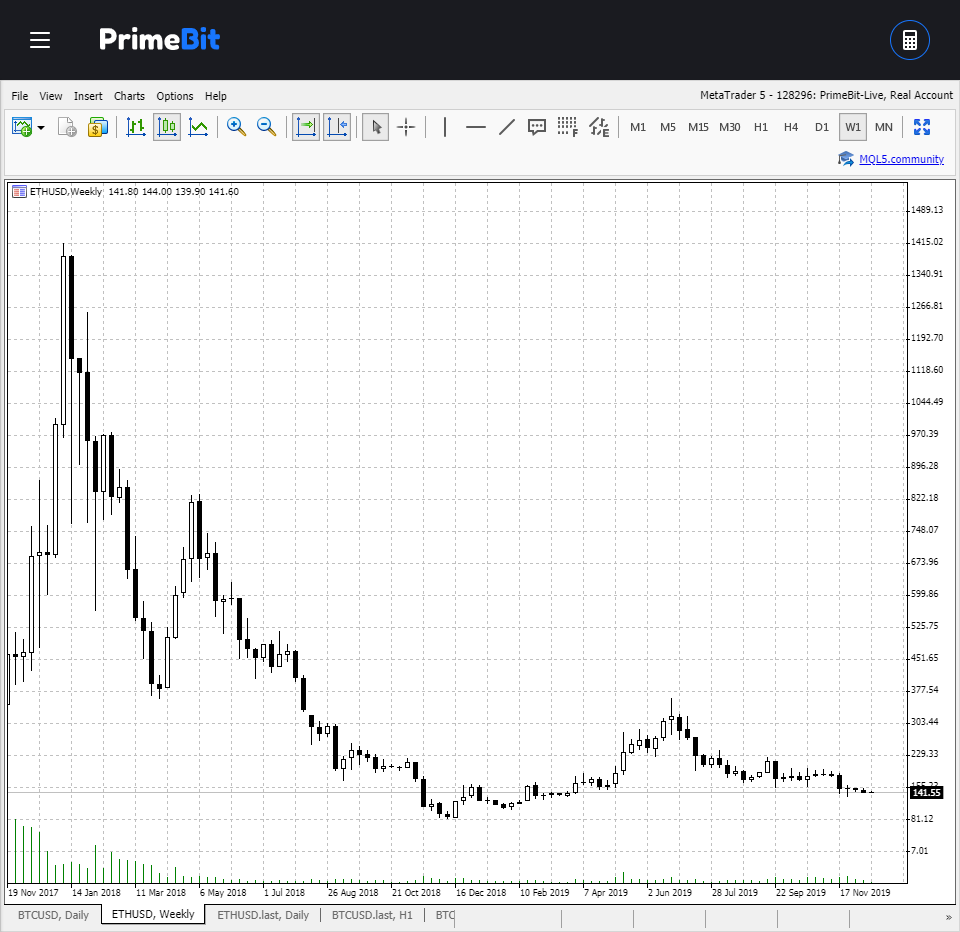
Task: Expand hidden chart tabs with the chevron
Action: (949, 915)
